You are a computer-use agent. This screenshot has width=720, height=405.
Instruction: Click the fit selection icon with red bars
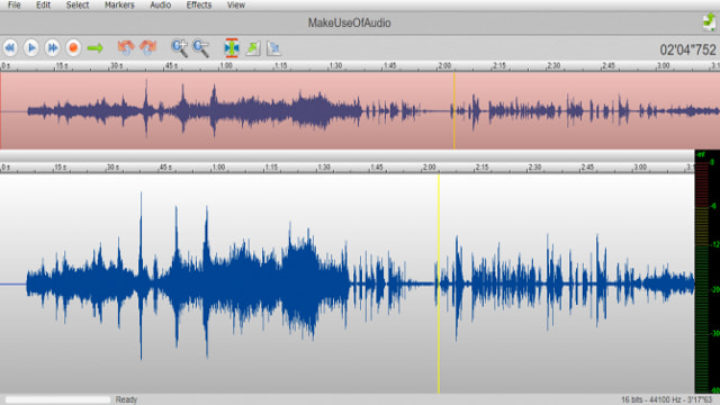231,47
